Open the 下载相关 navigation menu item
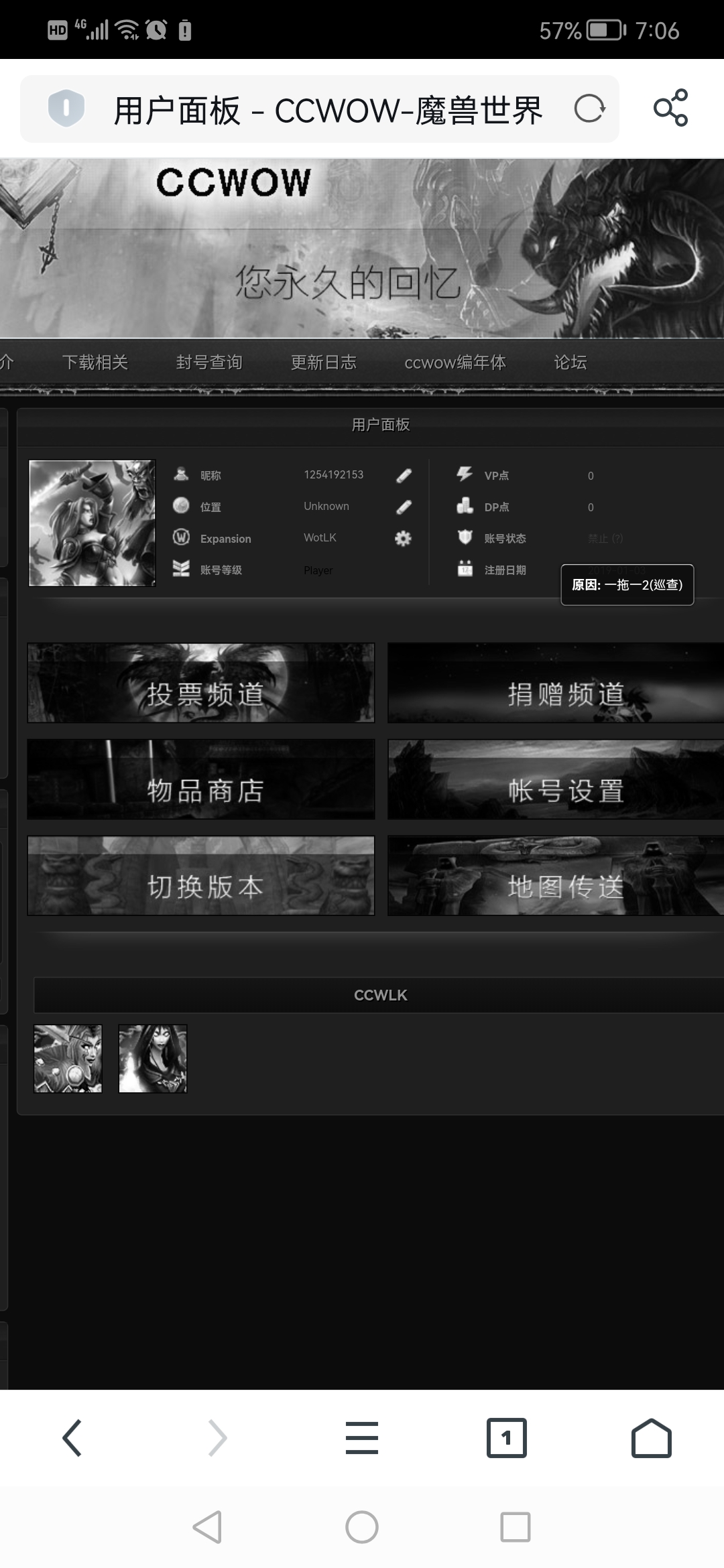This screenshot has height=1568, width=724. tap(95, 363)
